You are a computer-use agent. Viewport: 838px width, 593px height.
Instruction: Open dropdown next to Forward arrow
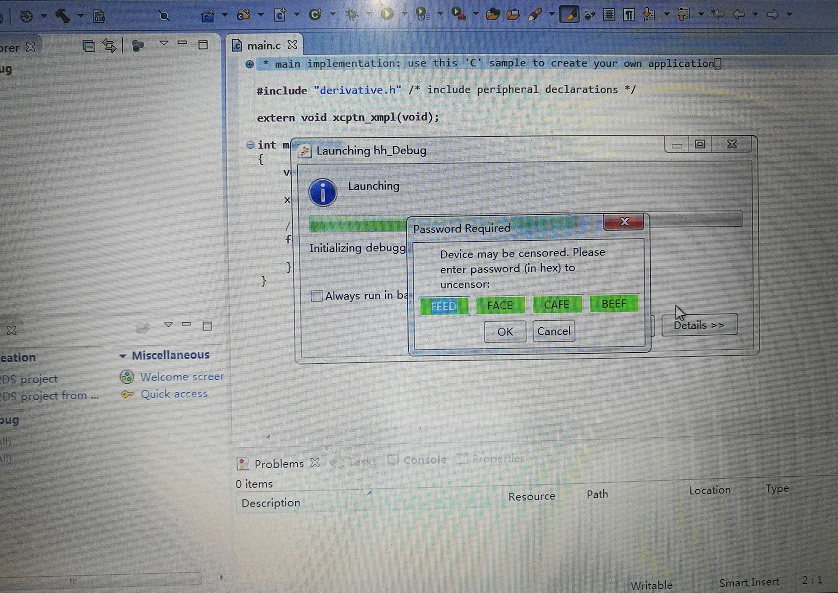789,14
